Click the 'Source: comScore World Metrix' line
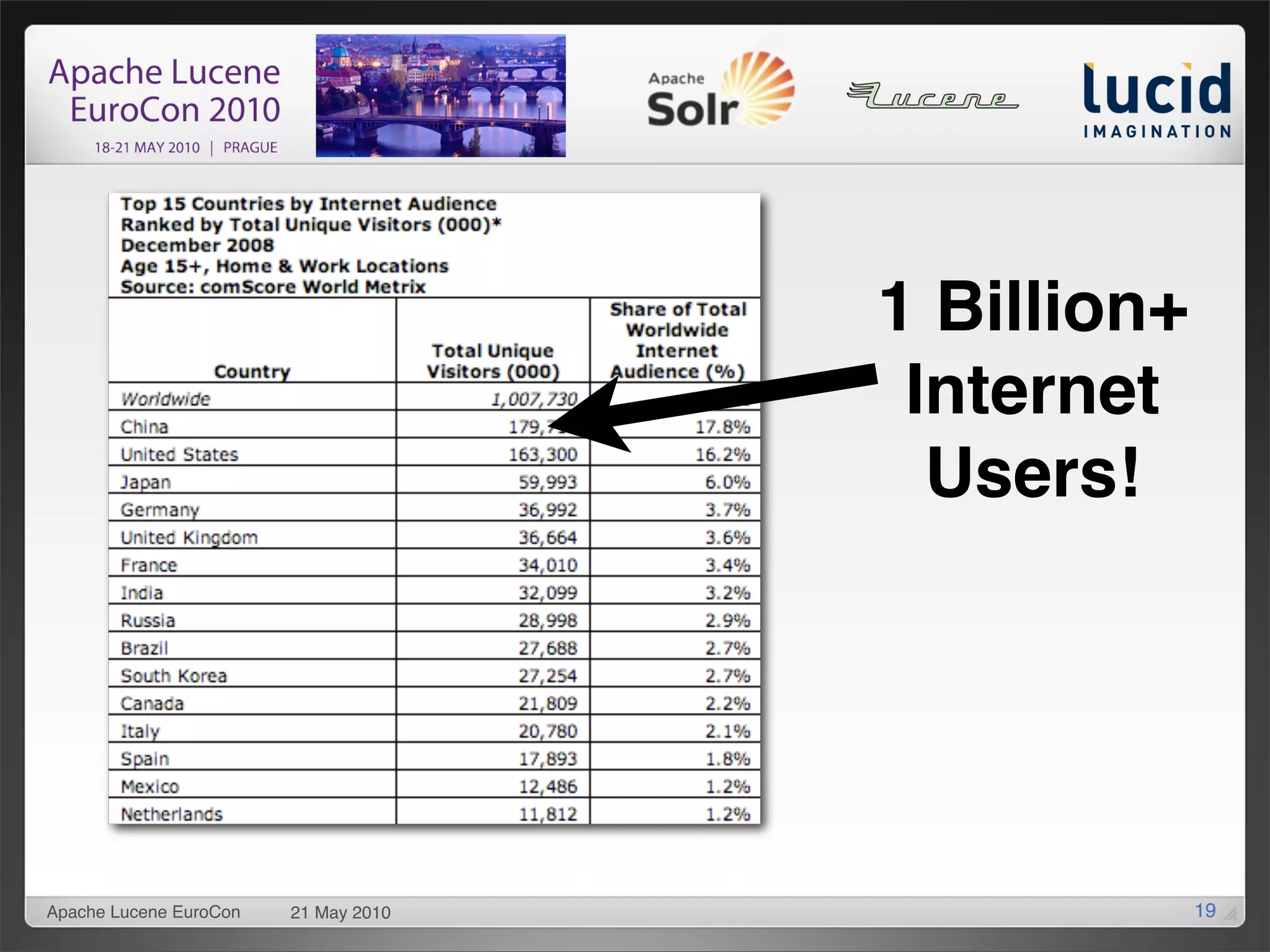 (x=273, y=287)
